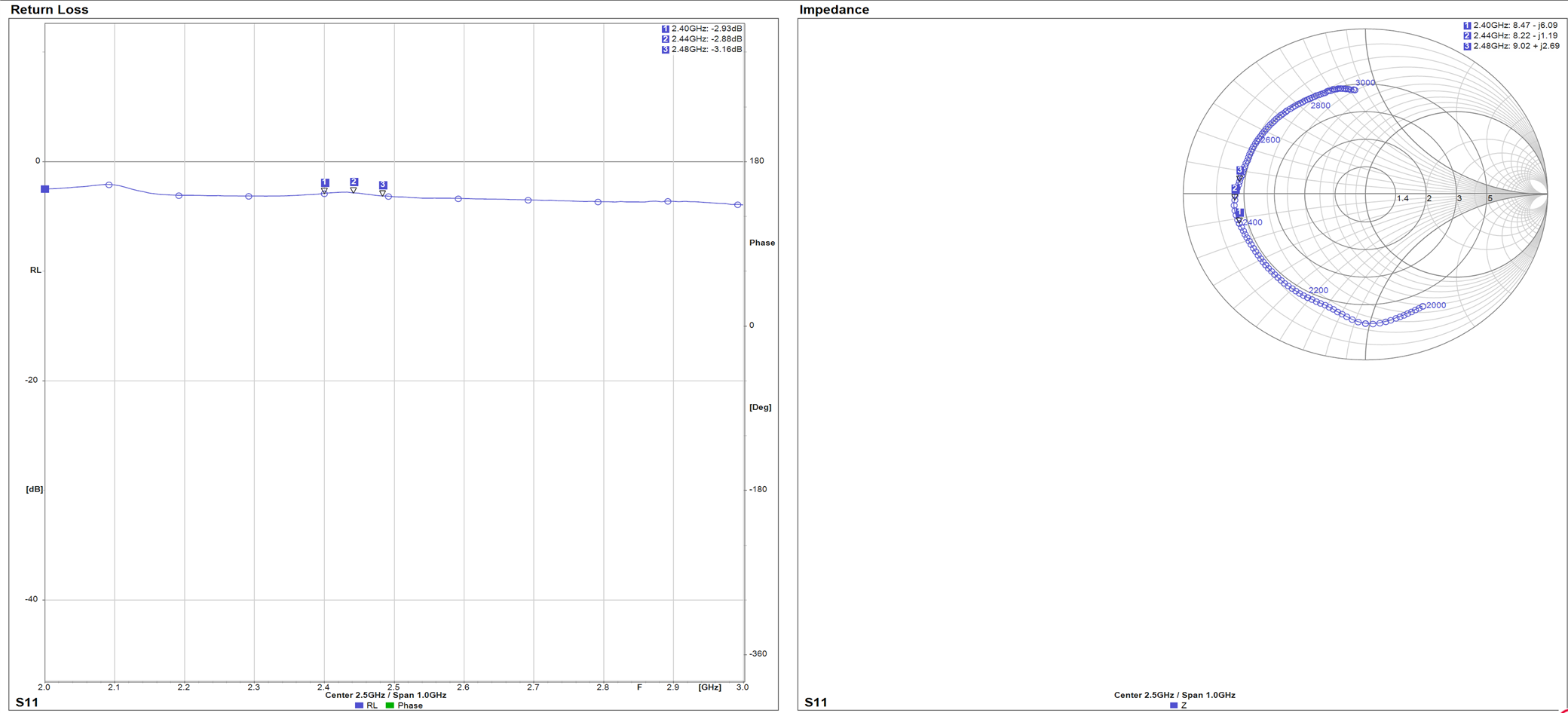Click the Impedance panel title
The height and width of the screenshot is (713, 1568).
pos(834,10)
